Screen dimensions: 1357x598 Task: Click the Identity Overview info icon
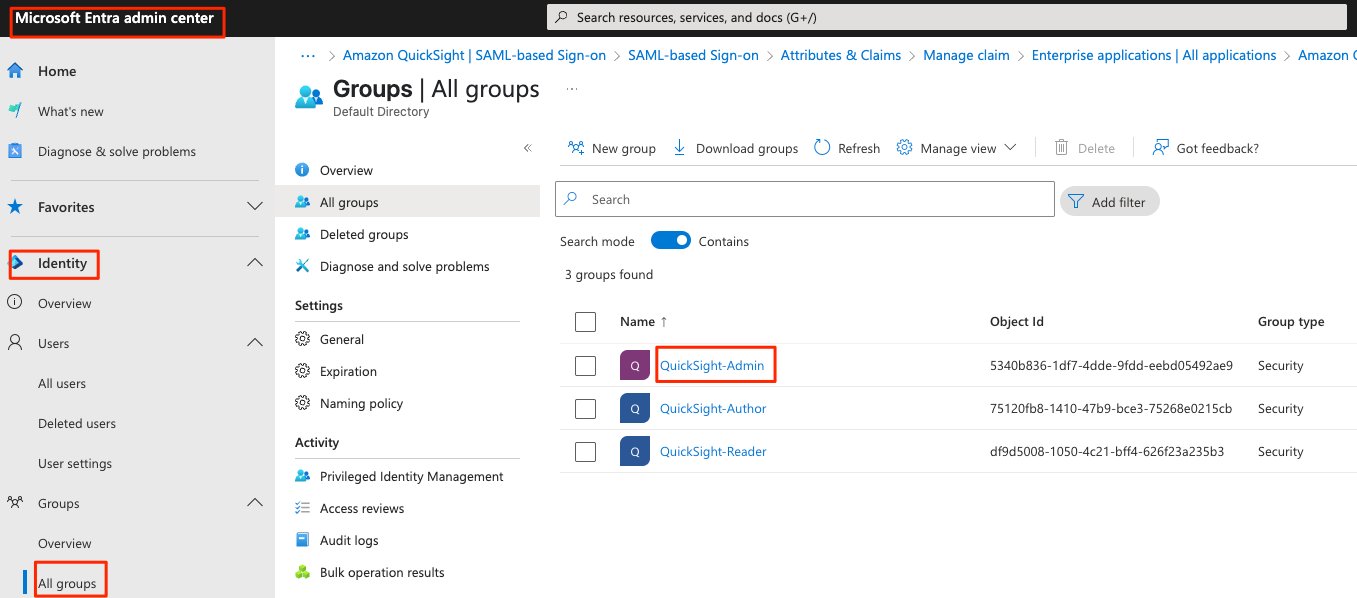(x=15, y=303)
